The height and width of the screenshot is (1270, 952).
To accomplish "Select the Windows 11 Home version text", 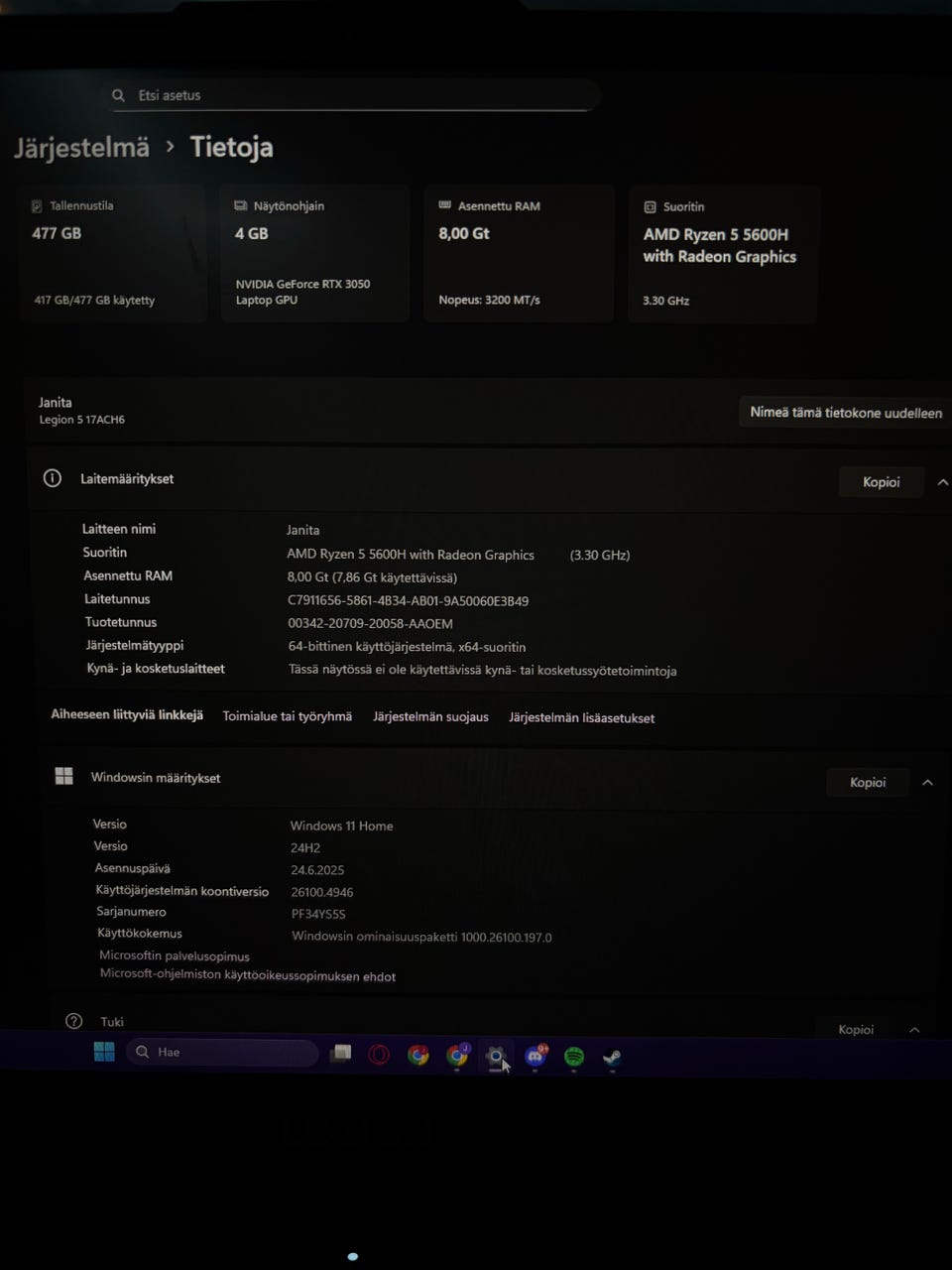I will [342, 825].
